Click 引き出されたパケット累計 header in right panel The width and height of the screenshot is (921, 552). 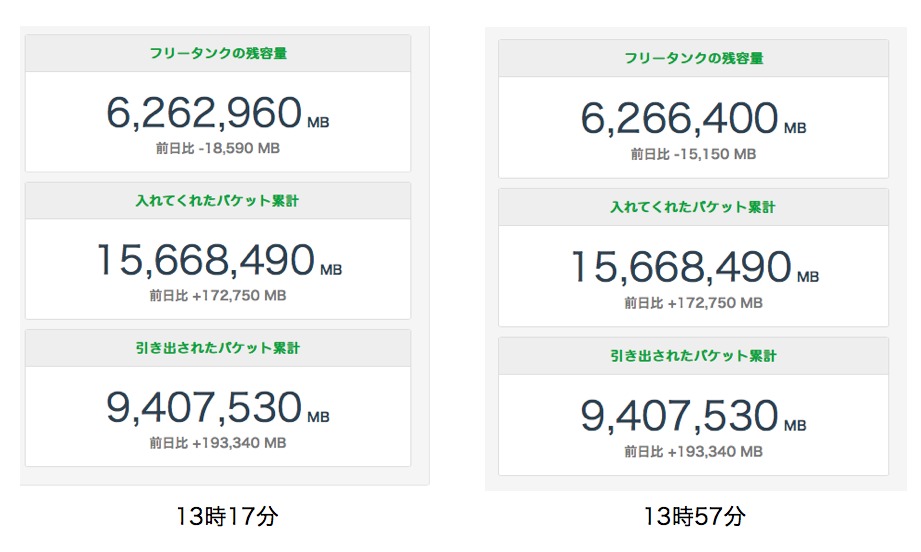(x=693, y=355)
